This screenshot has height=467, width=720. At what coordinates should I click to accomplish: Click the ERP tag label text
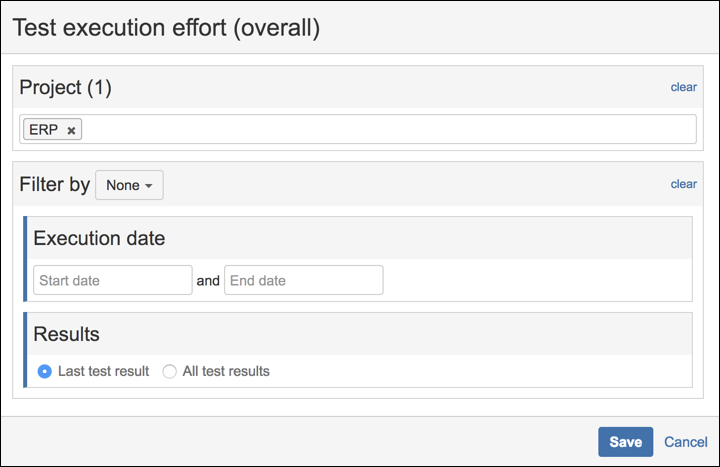pos(44,130)
